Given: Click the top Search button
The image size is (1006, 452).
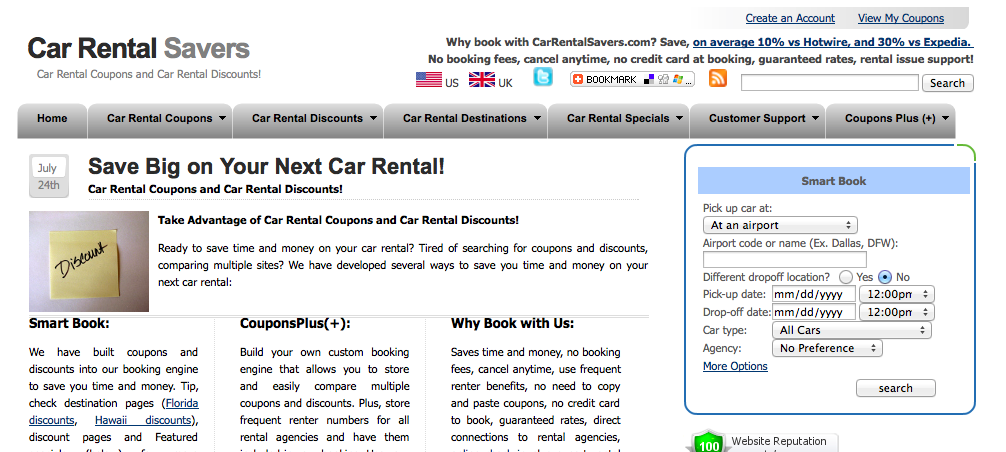Looking at the screenshot, I should point(948,83).
